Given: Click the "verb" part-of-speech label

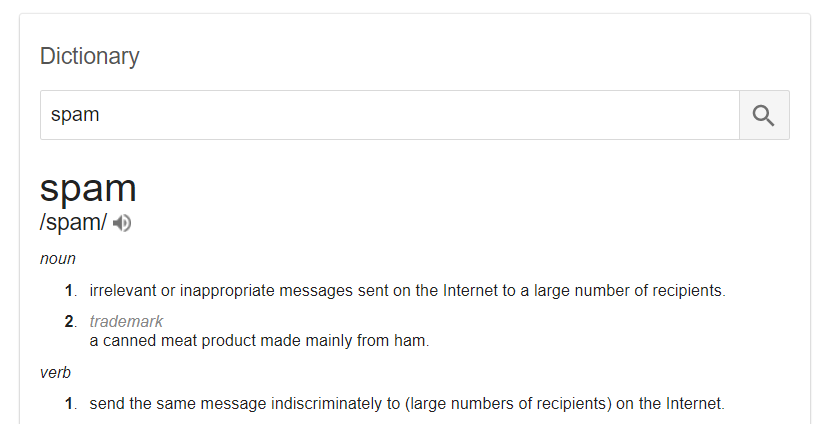Looking at the screenshot, I should coord(55,373).
